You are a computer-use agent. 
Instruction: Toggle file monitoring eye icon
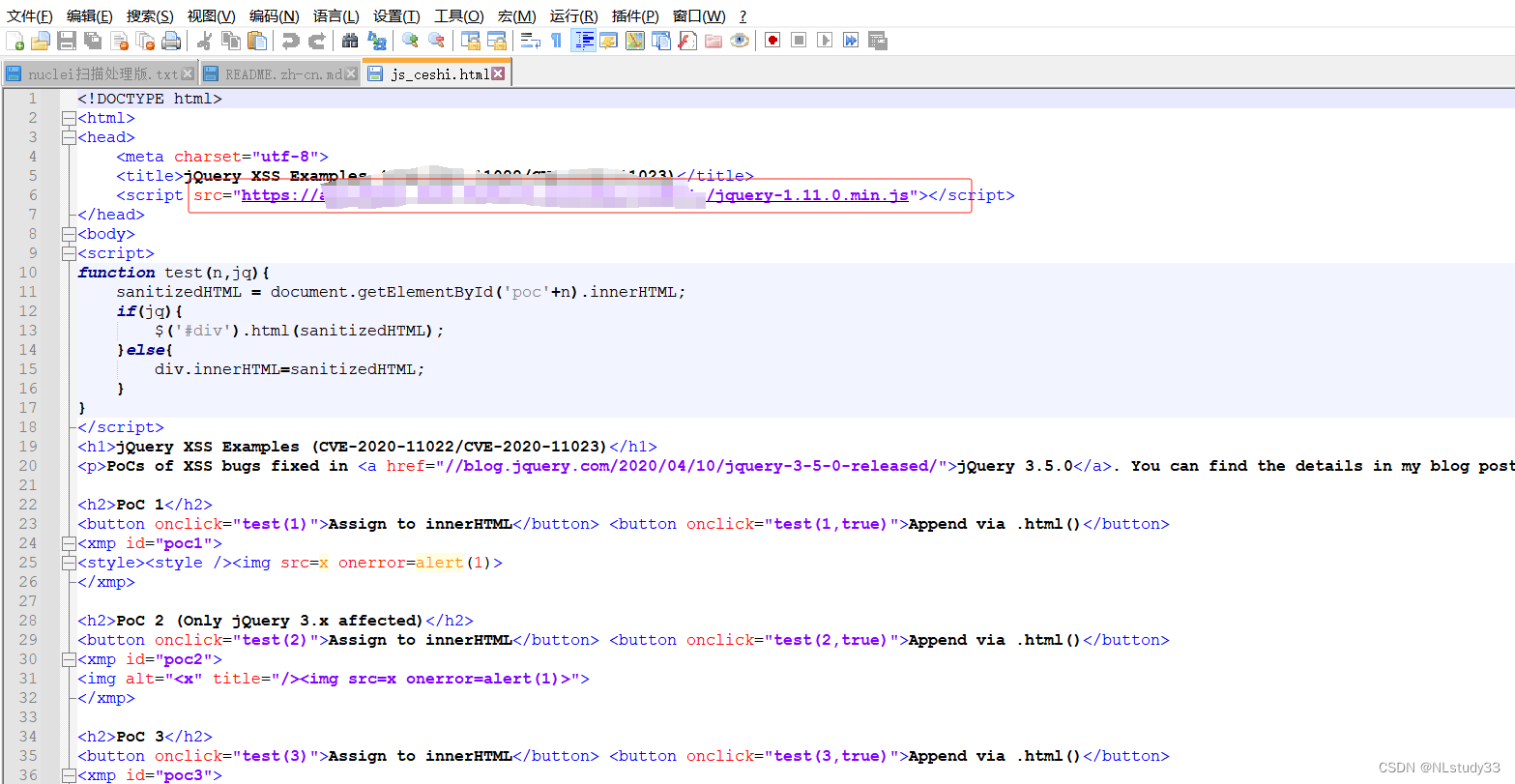(740, 41)
